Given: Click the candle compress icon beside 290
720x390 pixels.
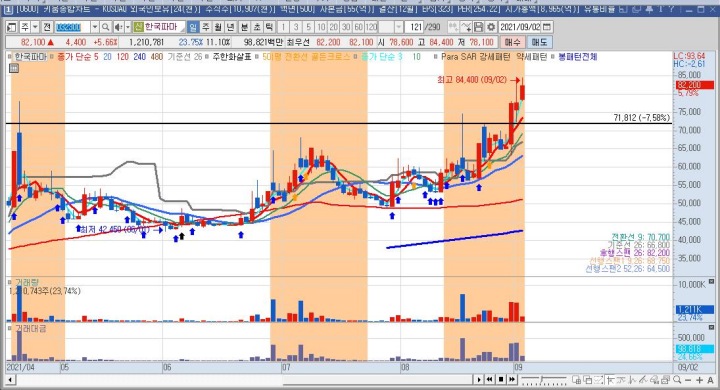Looking at the screenshot, I should [x=453, y=27].
